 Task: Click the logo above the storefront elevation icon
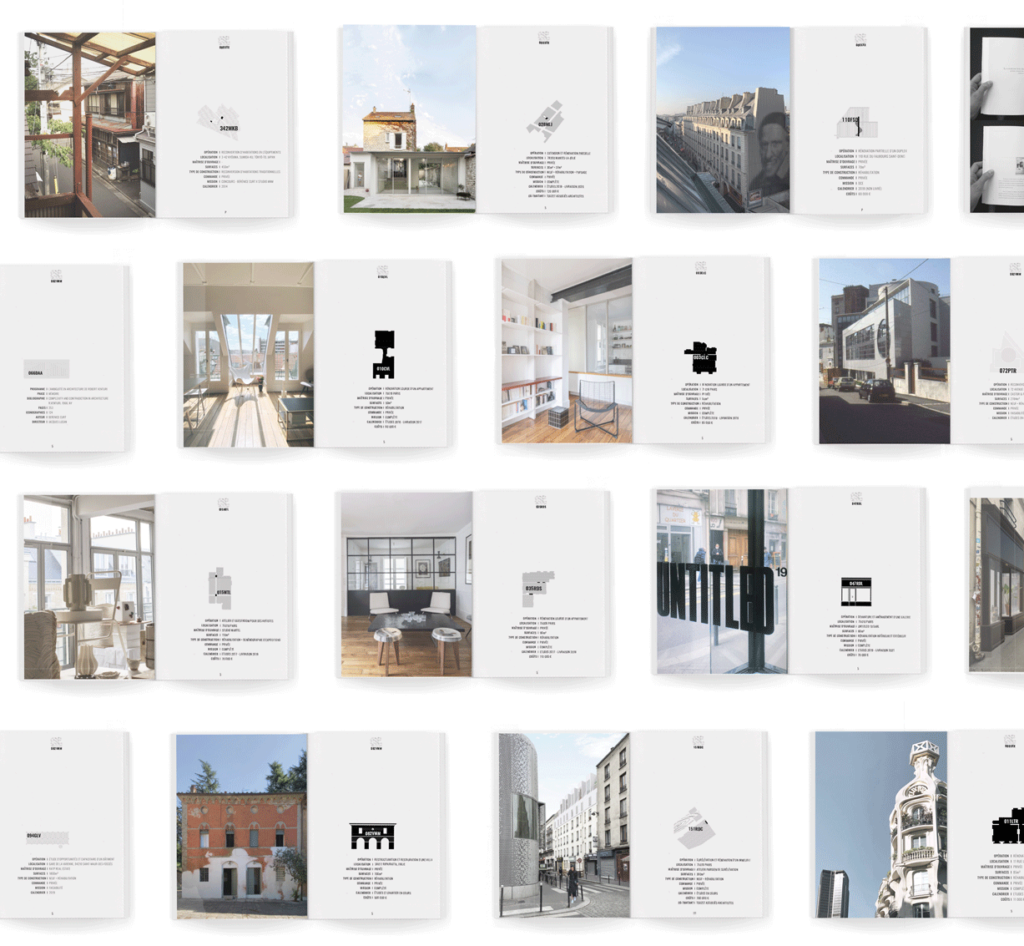pos(857,499)
